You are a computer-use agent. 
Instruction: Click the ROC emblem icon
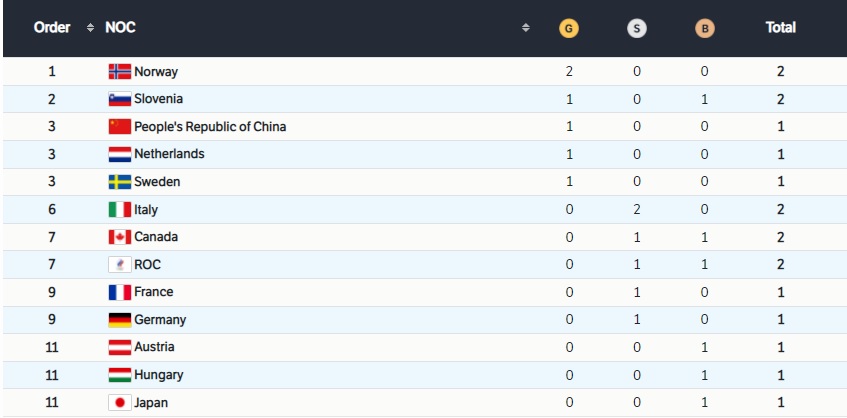pos(119,265)
